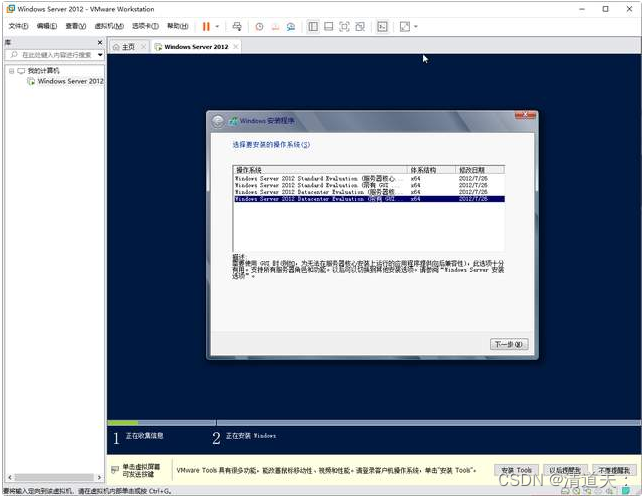Select Datacenter Evaluation (服务器核心) row
642x498 pixels.
369,192
